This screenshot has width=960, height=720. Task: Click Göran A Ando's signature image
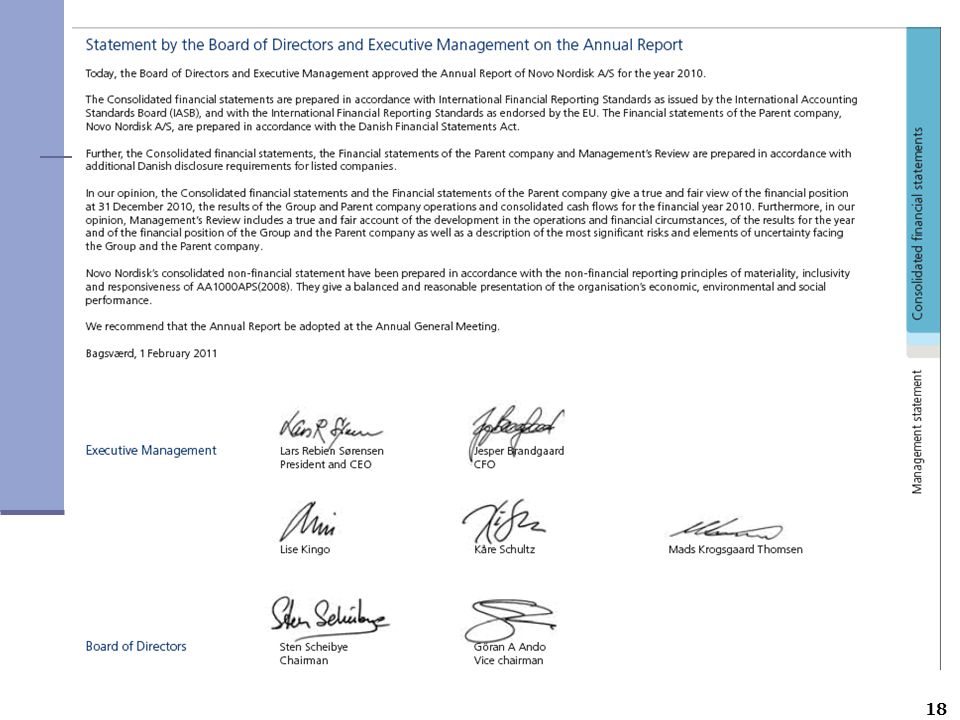(x=510, y=620)
